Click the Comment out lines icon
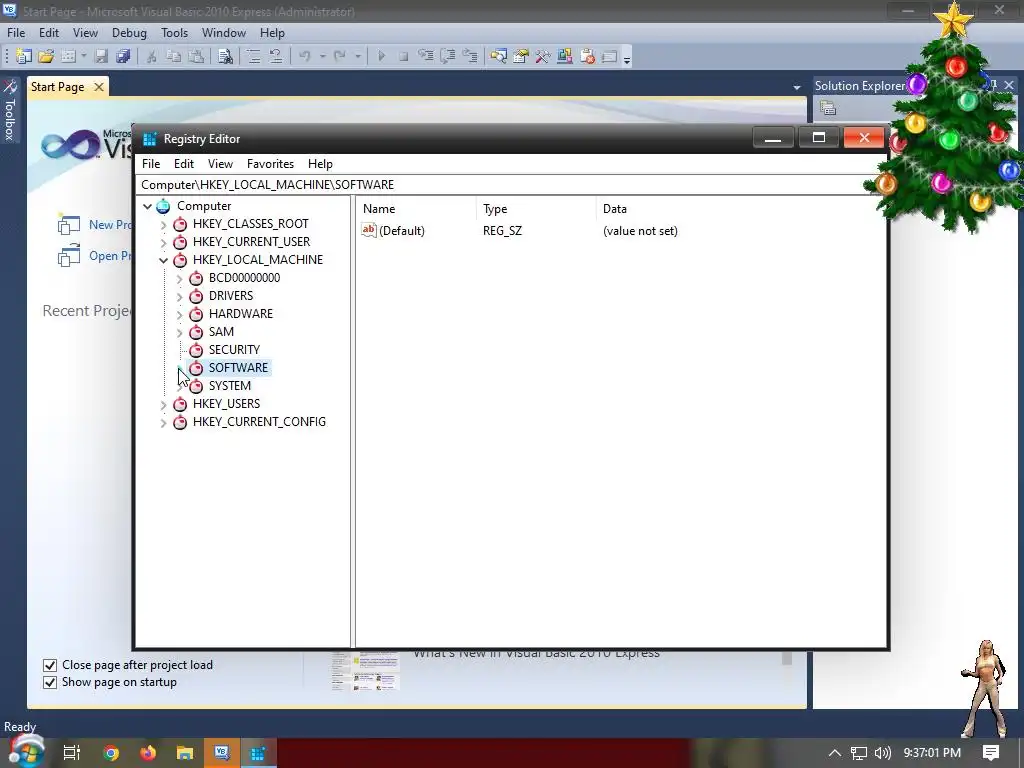1024x768 pixels. (x=253, y=57)
